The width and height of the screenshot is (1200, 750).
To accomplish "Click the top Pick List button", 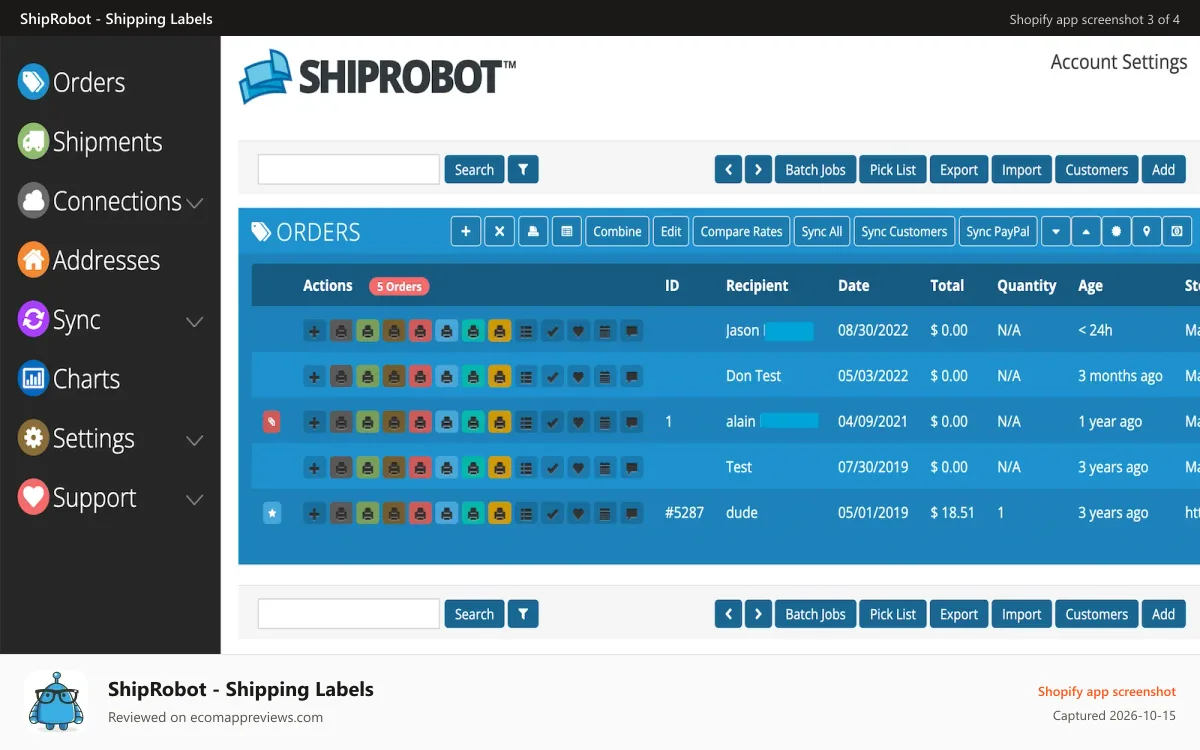I will [x=893, y=169].
